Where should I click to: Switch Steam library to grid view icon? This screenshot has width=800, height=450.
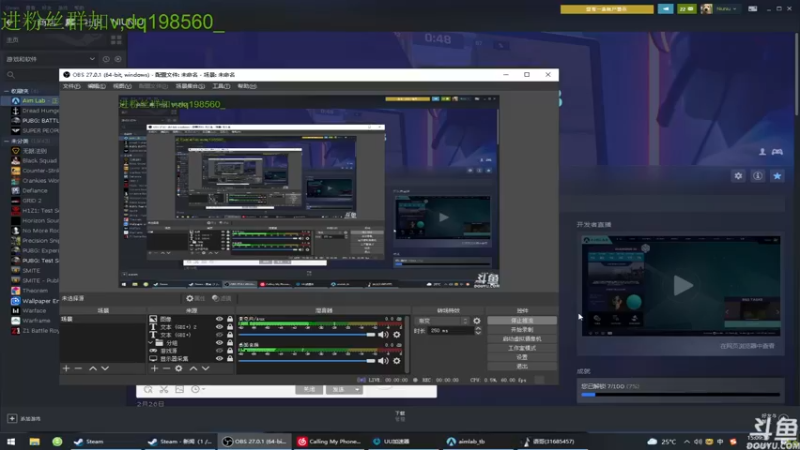coord(116,40)
